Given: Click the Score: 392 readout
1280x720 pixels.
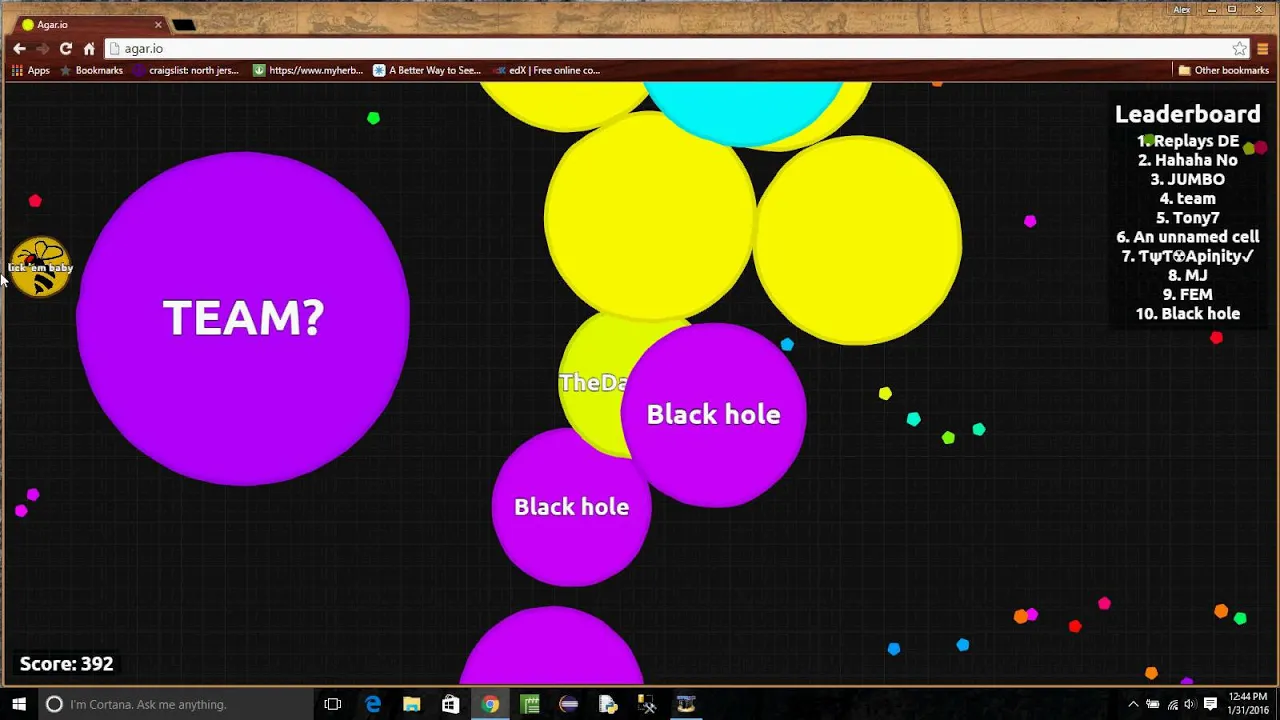Looking at the screenshot, I should click(67, 664).
